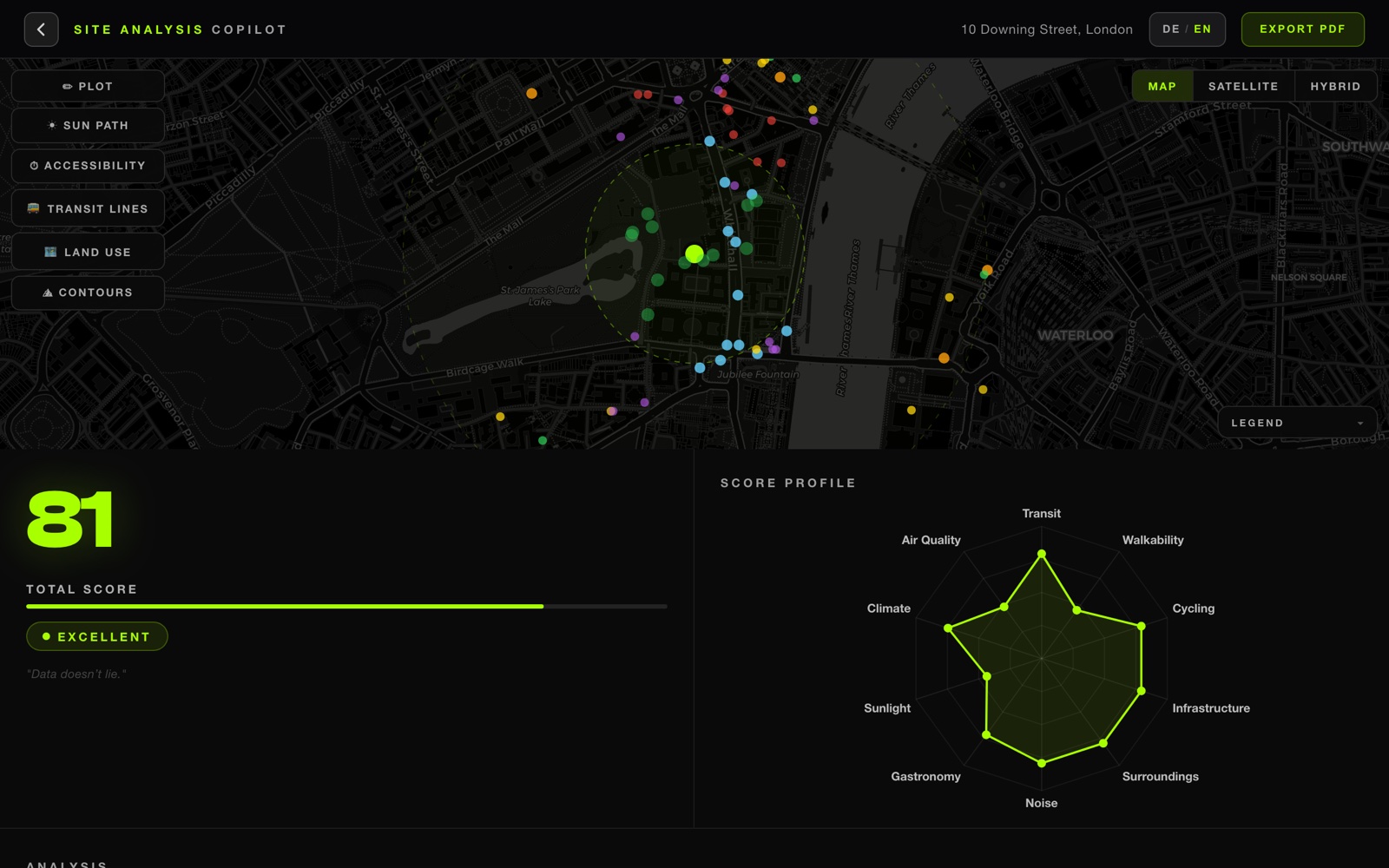Click the Noise radar label
The height and width of the screenshot is (868, 1389).
[x=1041, y=803]
